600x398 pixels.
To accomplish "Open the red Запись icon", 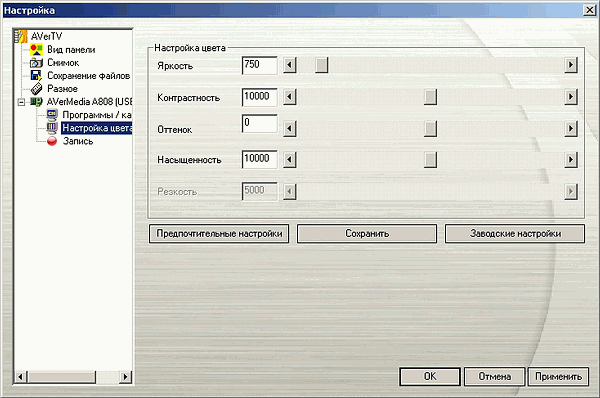I will 52,141.
